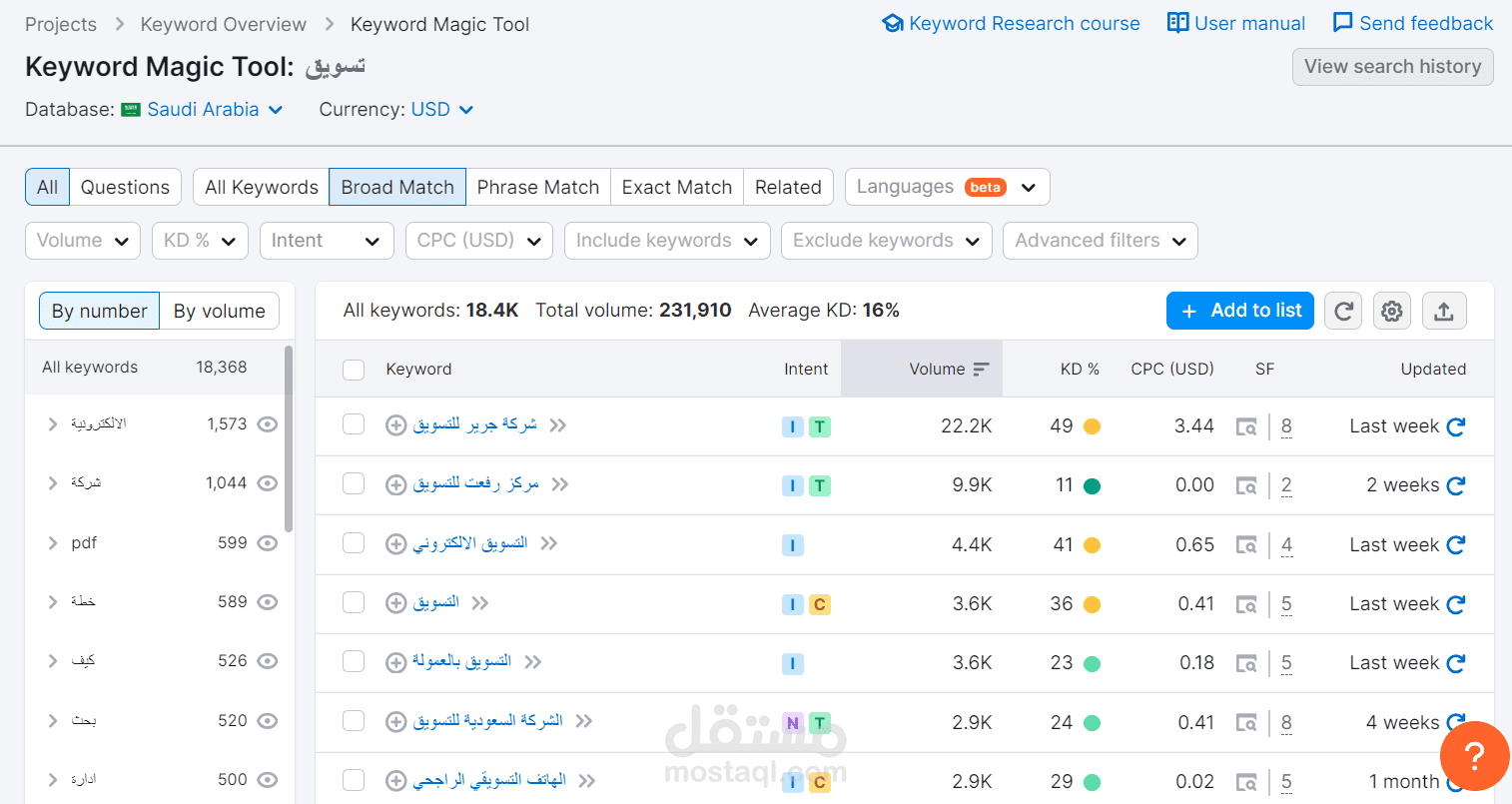The image size is (1512, 804).
Task: Refresh the 4.4K row's metrics
Action: [x=1456, y=545]
